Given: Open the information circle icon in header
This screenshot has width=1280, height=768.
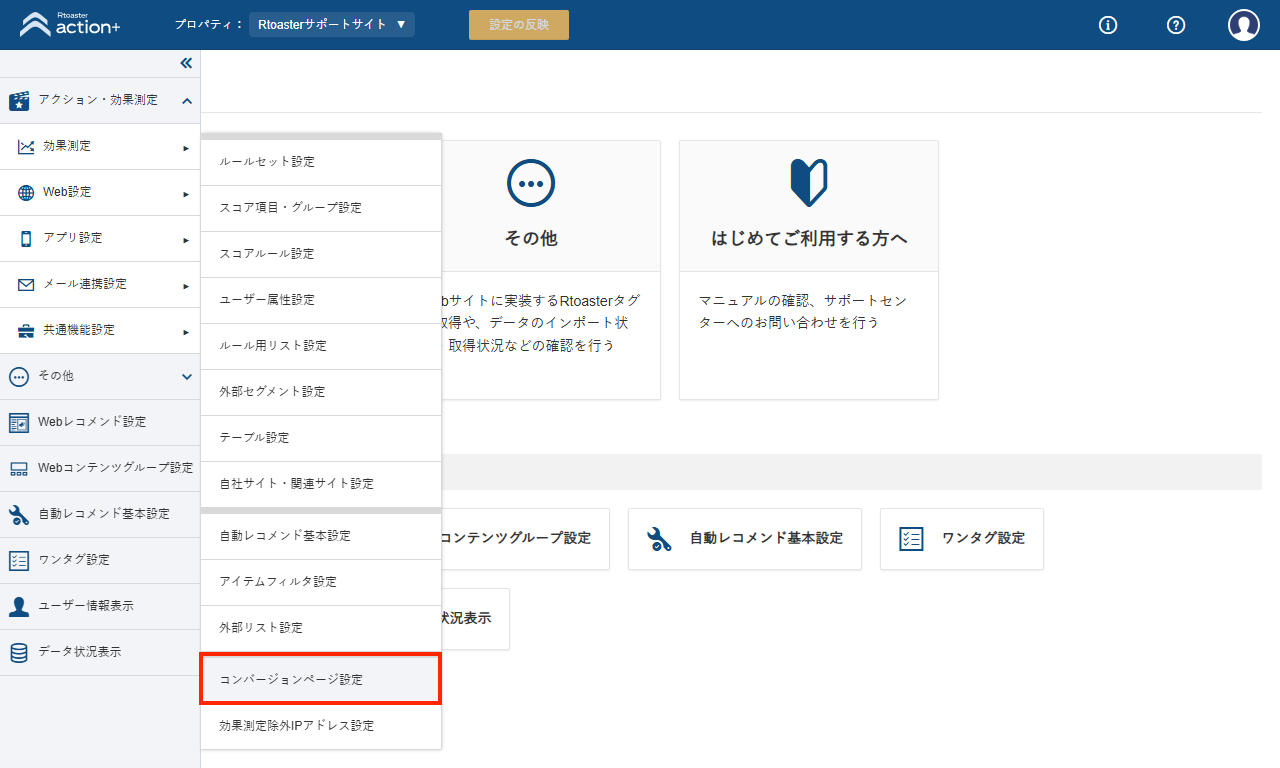Looking at the screenshot, I should point(1108,25).
